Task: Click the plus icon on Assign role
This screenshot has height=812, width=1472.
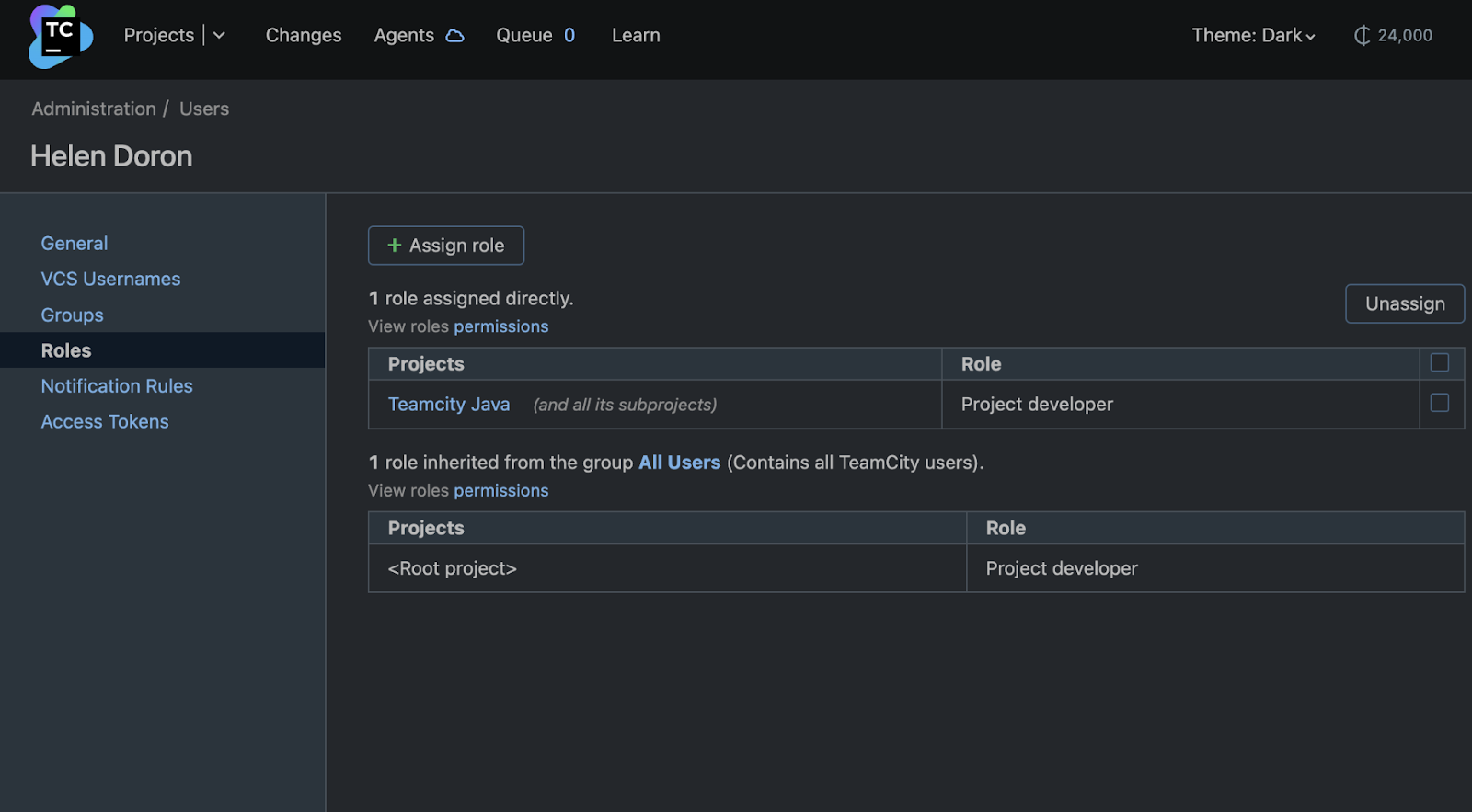Action: coord(395,246)
